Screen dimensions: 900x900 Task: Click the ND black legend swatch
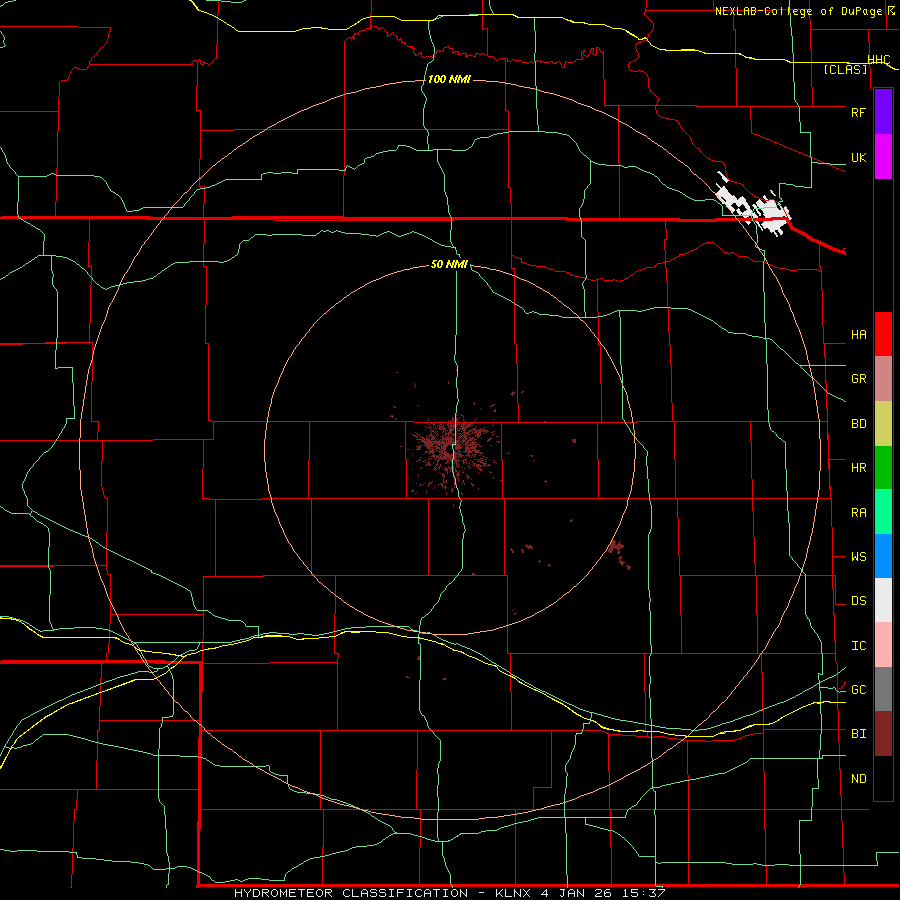883,778
